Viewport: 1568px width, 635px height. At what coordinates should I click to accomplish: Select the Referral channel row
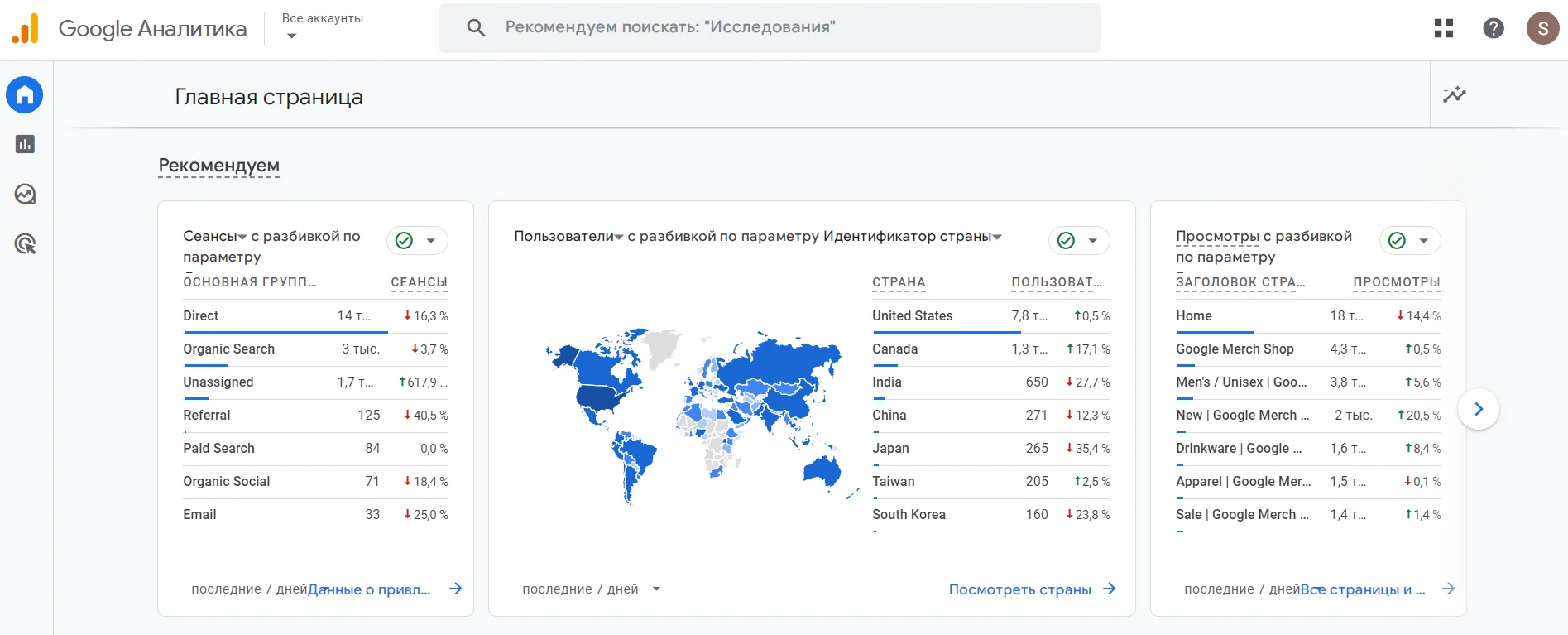(x=315, y=416)
